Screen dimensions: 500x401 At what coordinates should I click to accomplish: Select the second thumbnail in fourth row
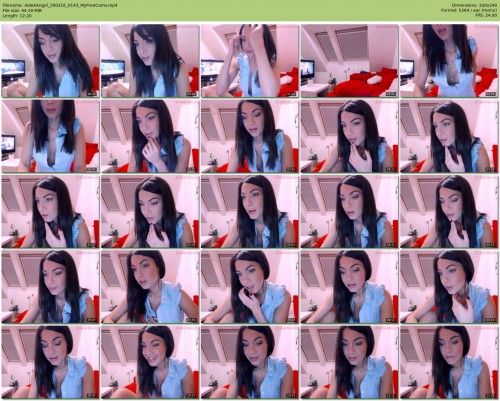150,287
